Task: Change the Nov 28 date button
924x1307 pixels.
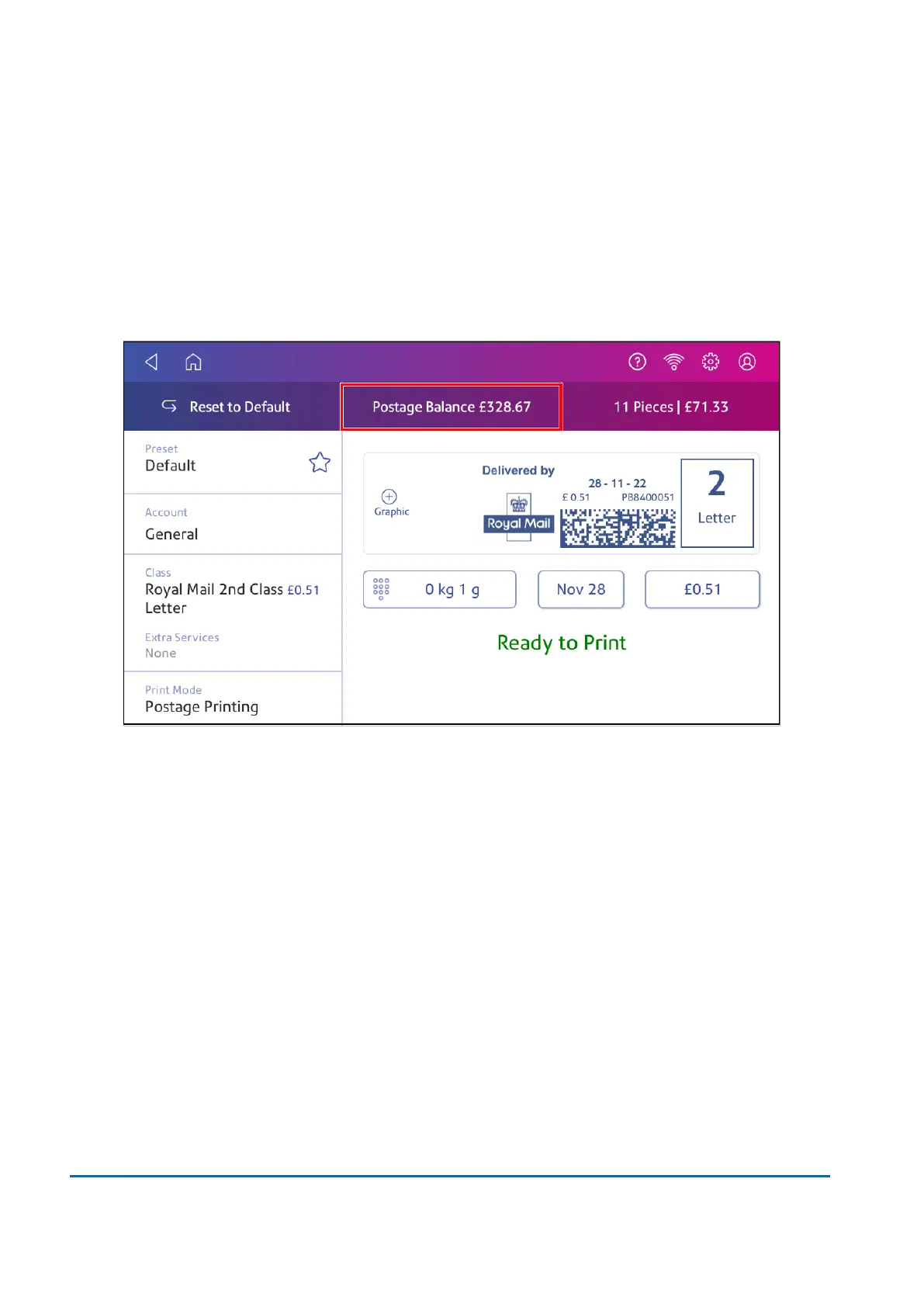Action: [x=581, y=589]
